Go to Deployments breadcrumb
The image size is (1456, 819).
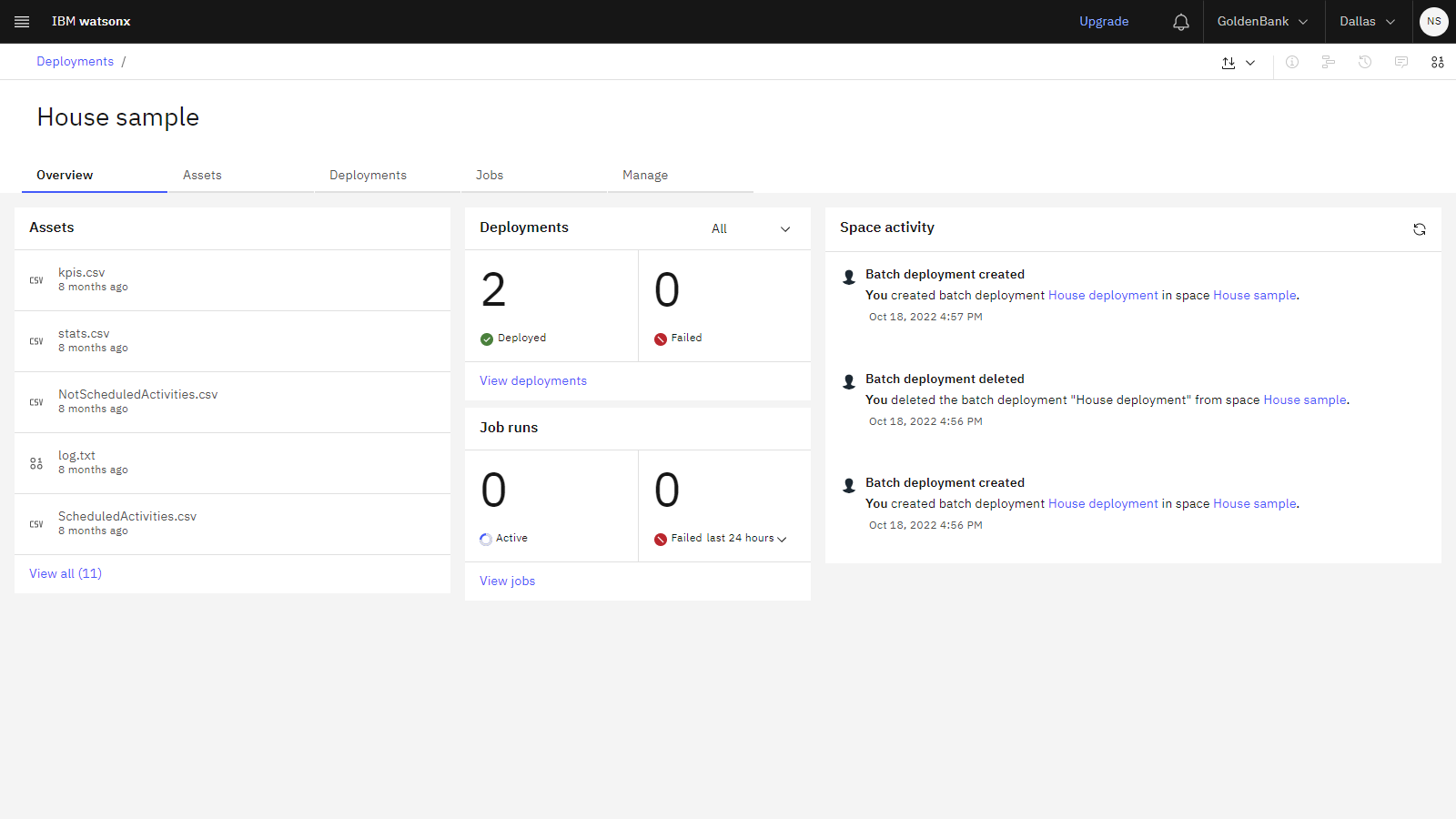pyautogui.click(x=75, y=62)
